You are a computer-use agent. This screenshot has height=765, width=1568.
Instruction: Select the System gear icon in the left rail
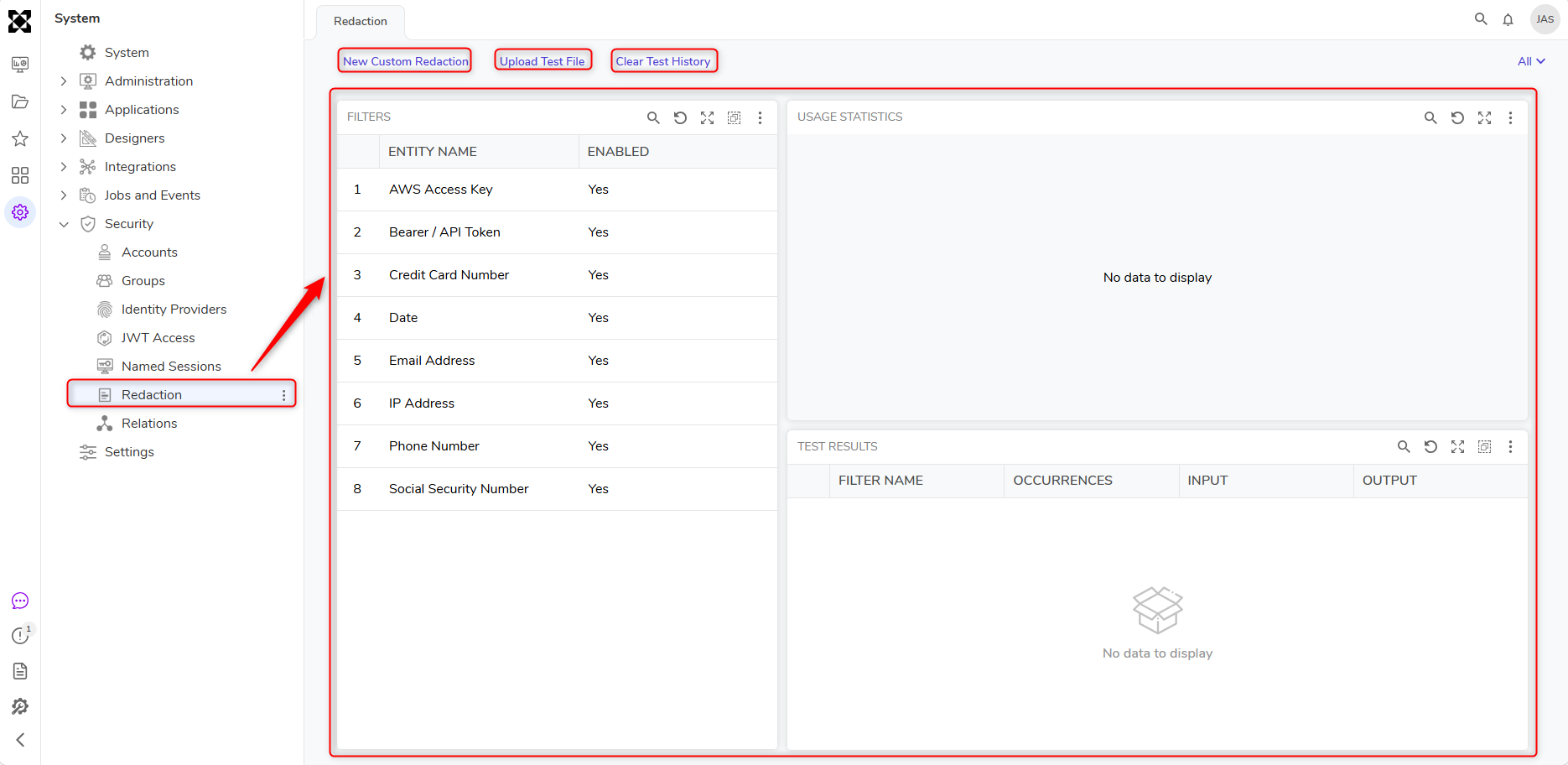coord(20,212)
